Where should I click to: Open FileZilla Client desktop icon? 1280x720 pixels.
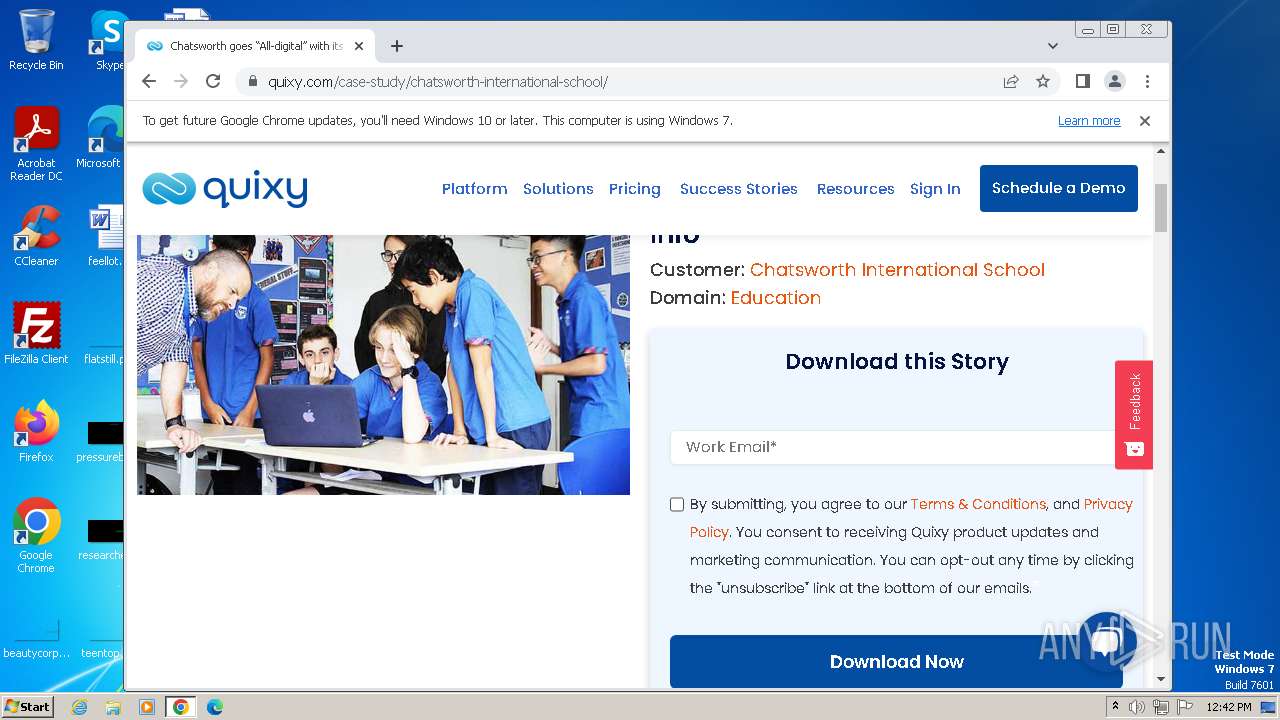point(36,333)
